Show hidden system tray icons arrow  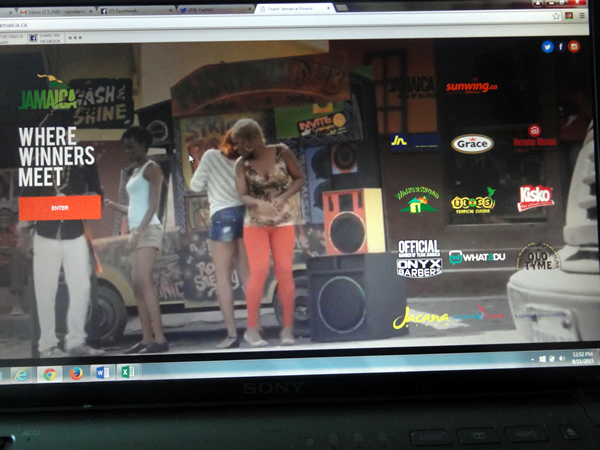point(533,360)
